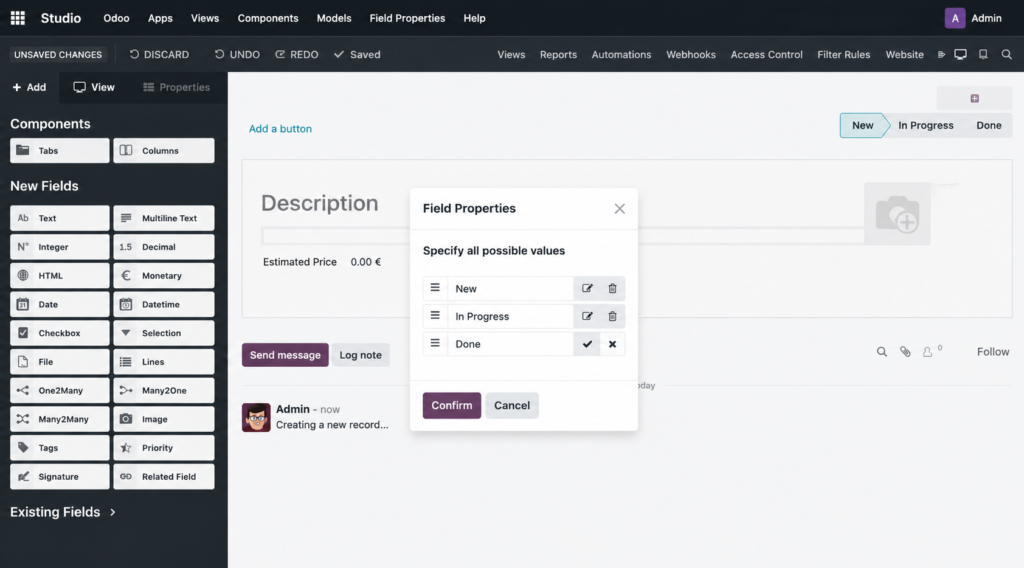Image resolution: width=1024 pixels, height=568 pixels.
Task: Click the 'Add a button' link
Action: point(280,129)
